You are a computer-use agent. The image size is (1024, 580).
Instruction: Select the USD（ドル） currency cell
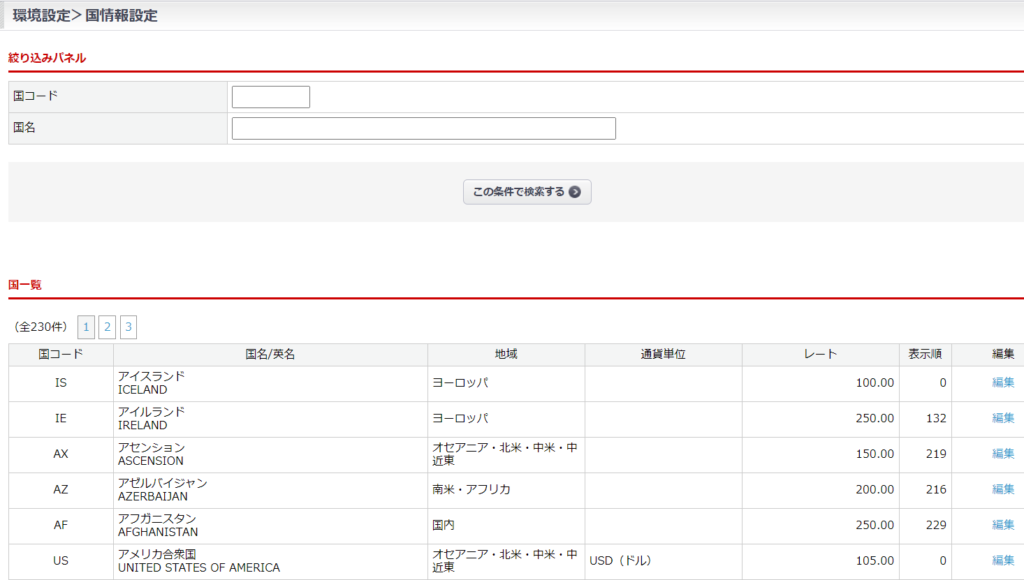click(626, 561)
